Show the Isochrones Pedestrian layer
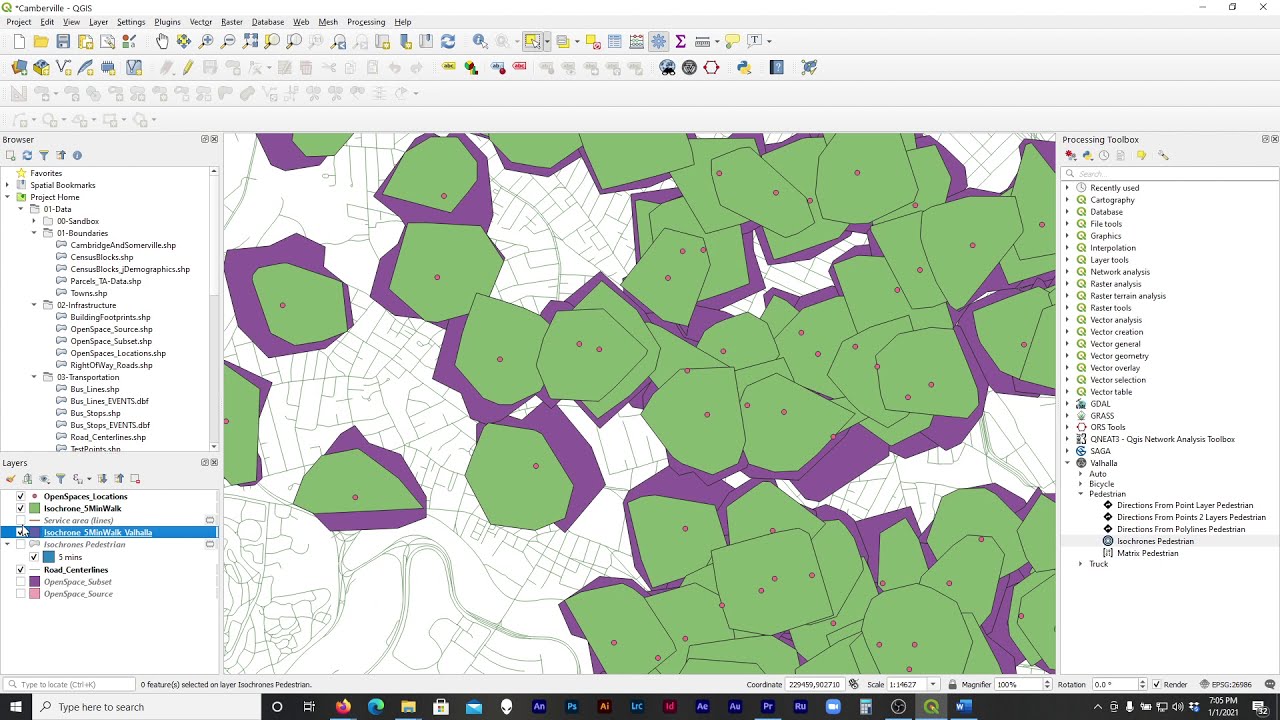The width and height of the screenshot is (1280, 720). [20, 545]
